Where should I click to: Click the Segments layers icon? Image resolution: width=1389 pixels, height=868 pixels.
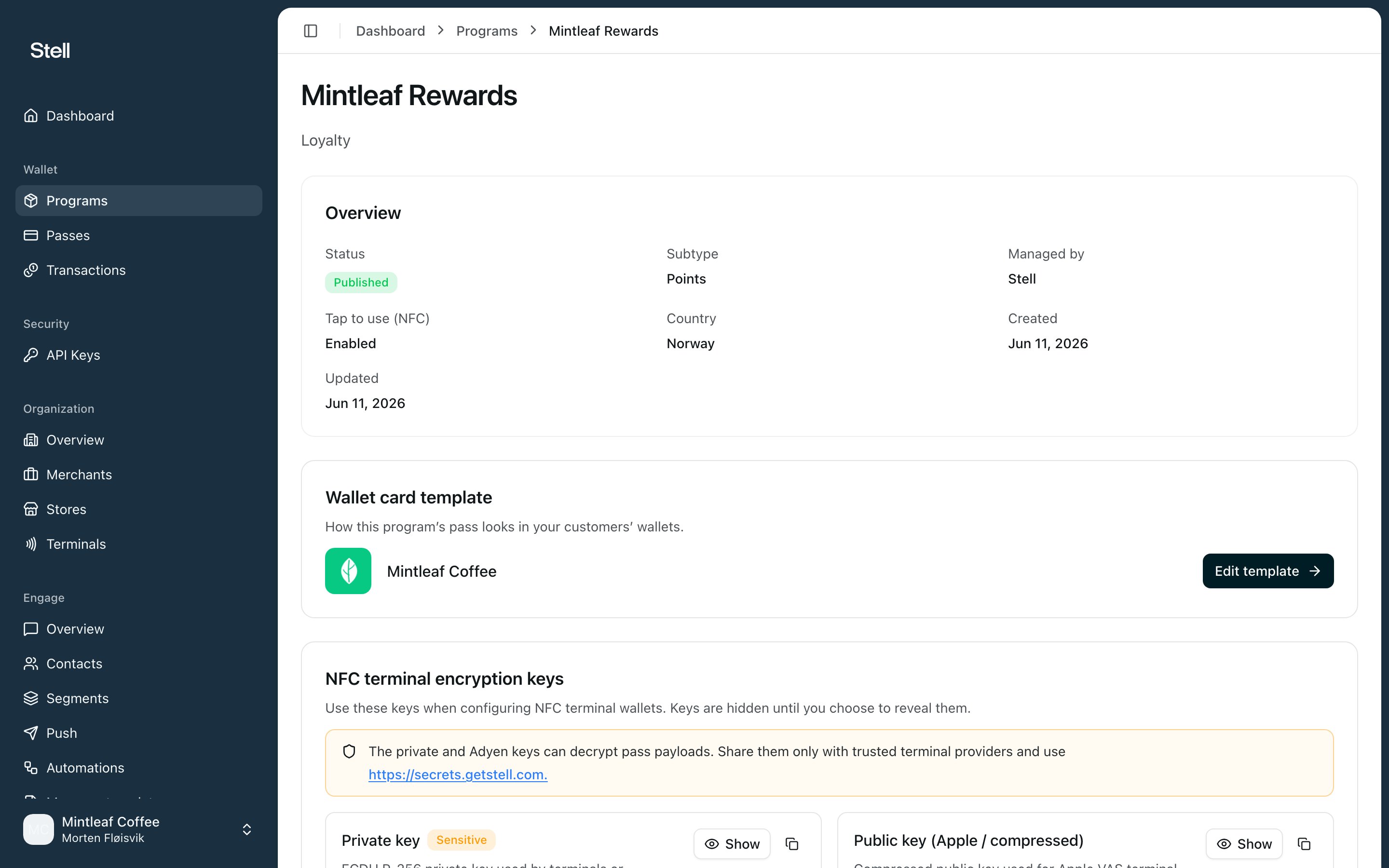click(x=31, y=699)
